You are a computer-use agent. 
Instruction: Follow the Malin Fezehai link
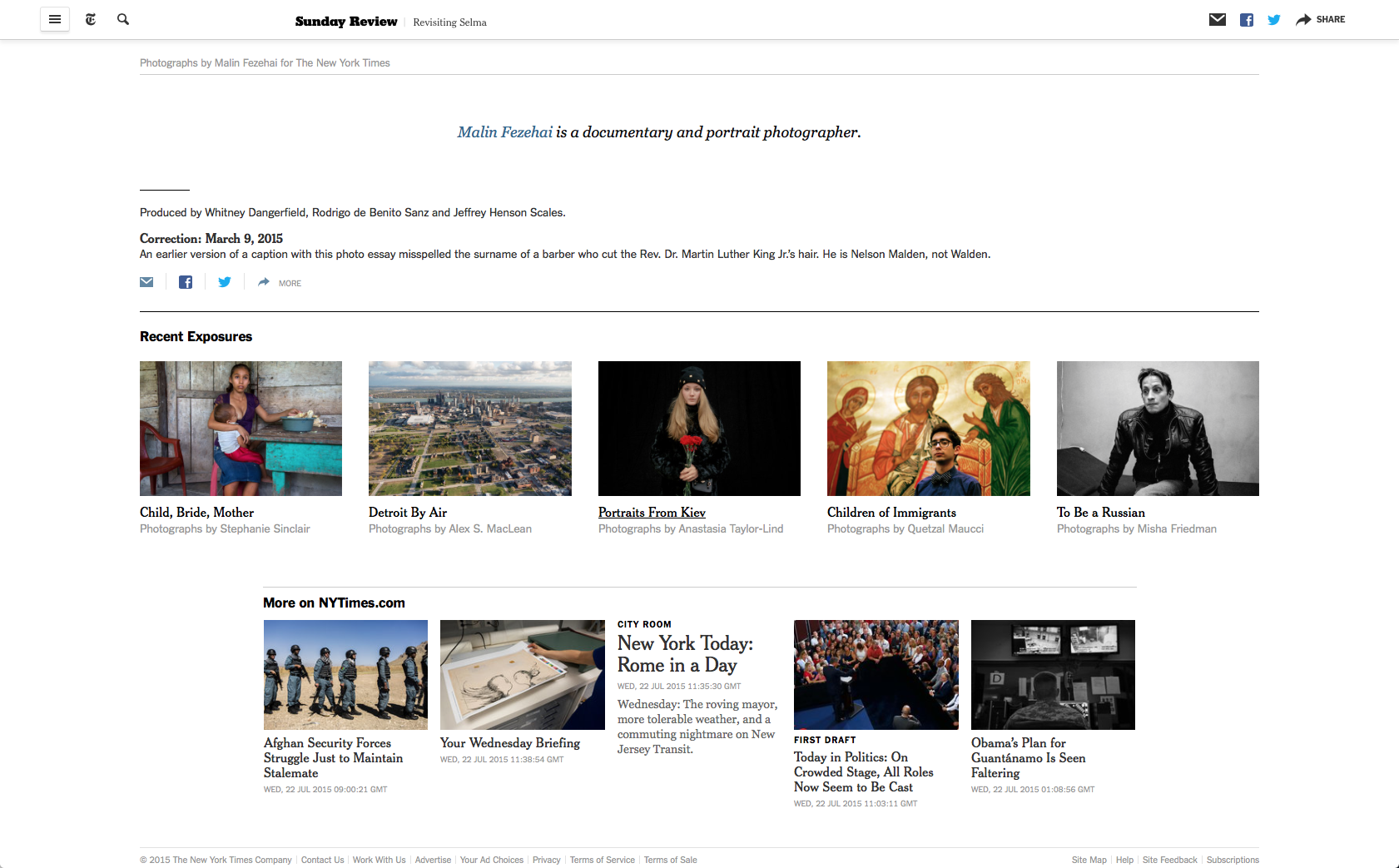[505, 131]
